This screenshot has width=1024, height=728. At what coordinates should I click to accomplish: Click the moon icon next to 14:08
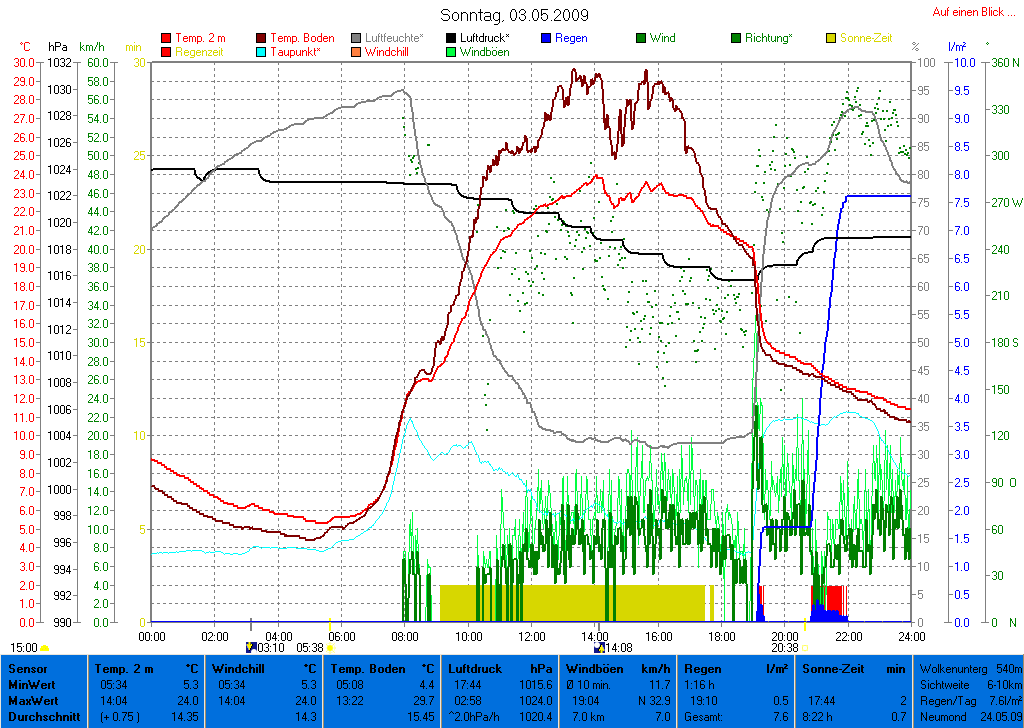[x=598, y=648]
